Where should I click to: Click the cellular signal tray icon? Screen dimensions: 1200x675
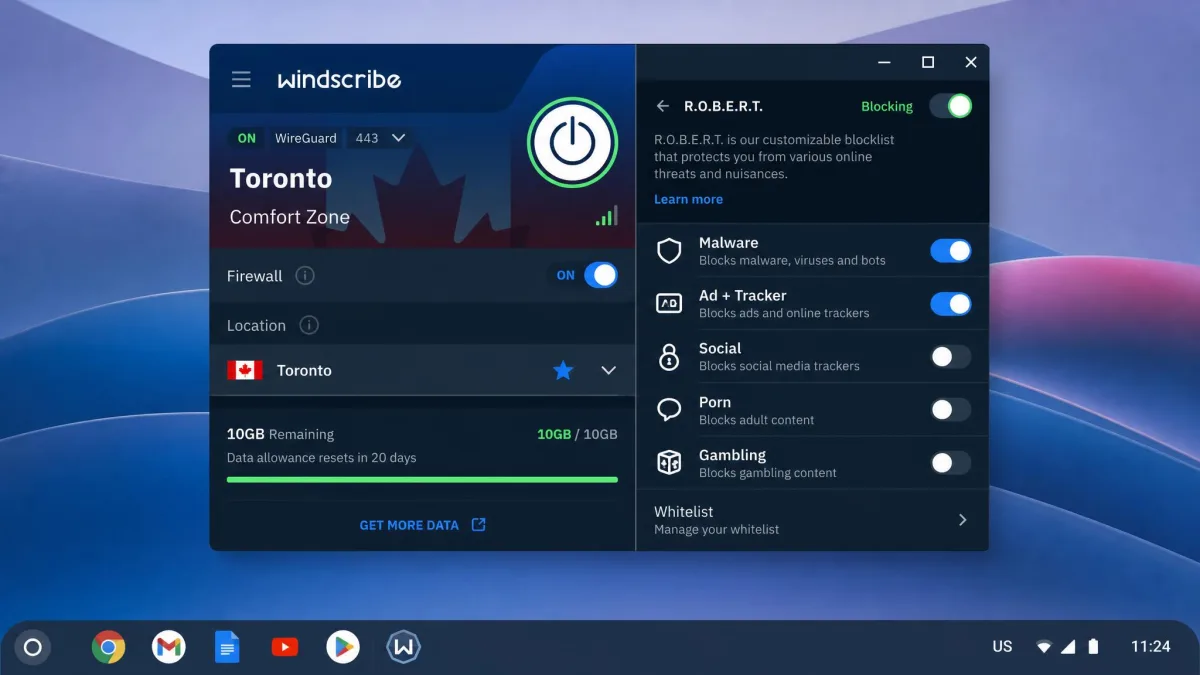point(1068,647)
